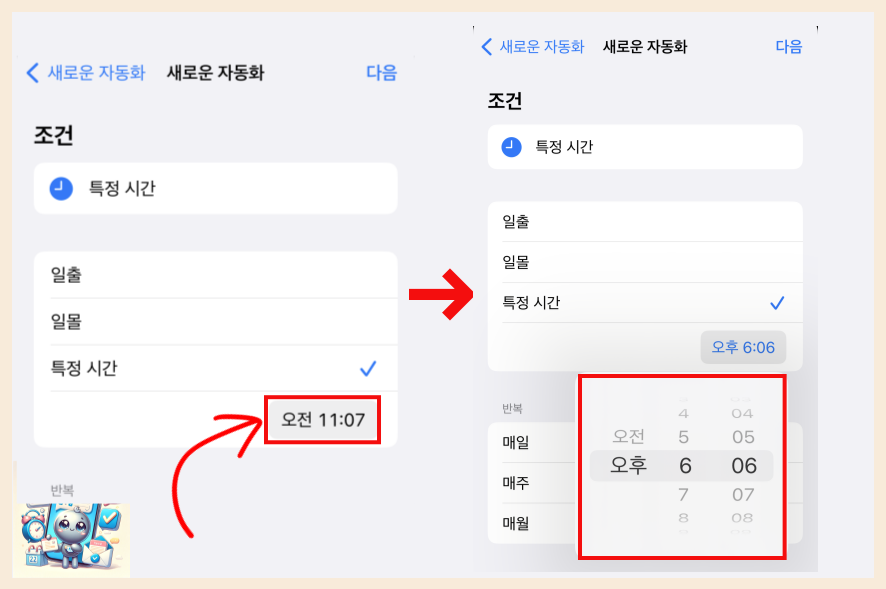This screenshot has height=589, width=886.
Task: Click the checkmark beside 특정 시간 on right
Action: click(778, 303)
